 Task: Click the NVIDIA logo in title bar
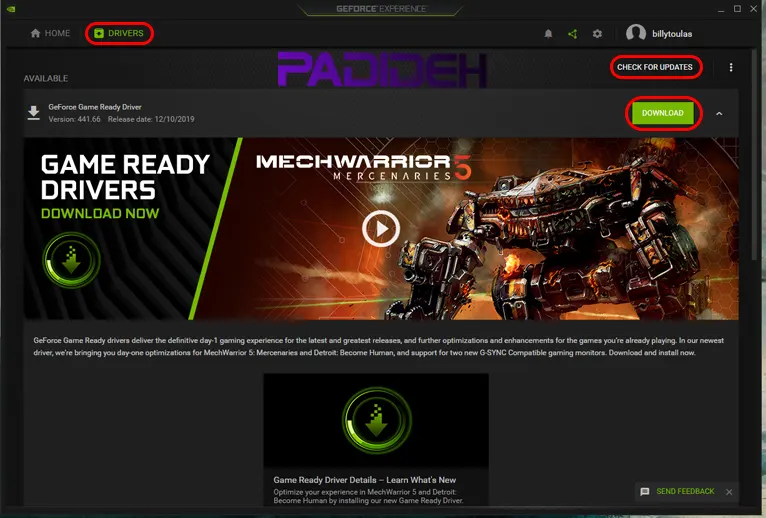pyautogui.click(x=11, y=9)
